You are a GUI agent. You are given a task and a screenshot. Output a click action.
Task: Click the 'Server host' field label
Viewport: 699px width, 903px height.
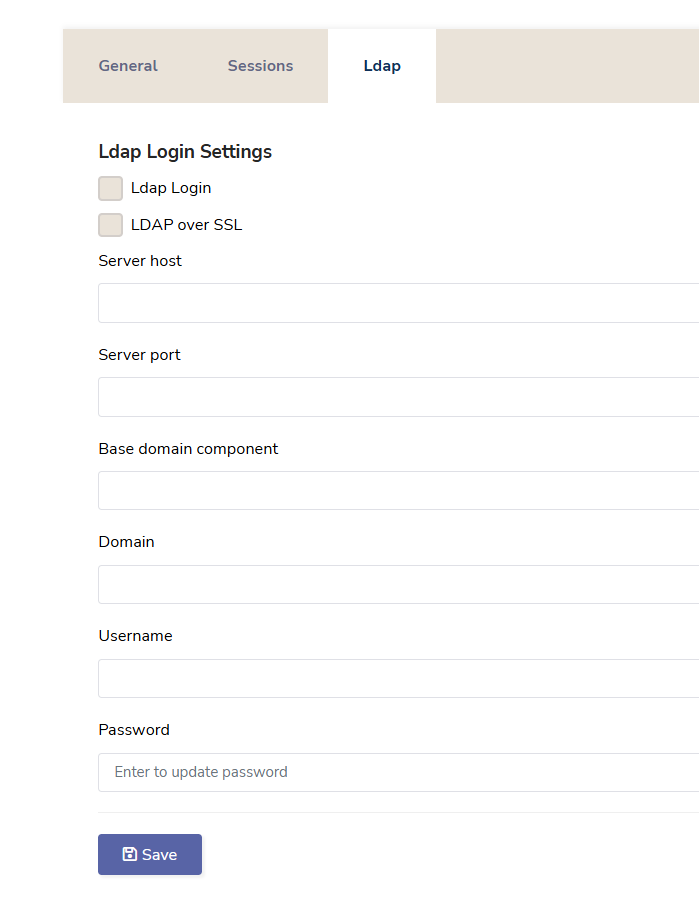click(x=140, y=261)
